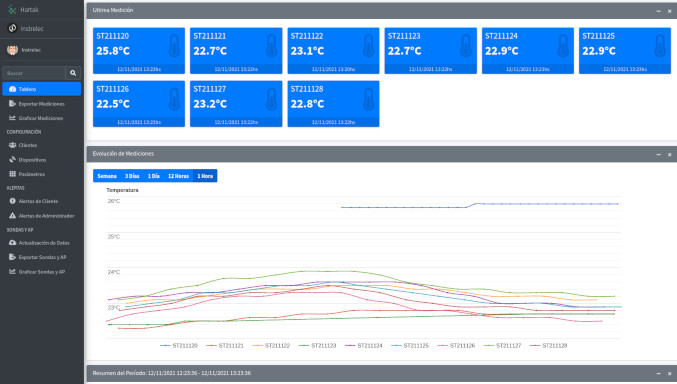677x384 pixels.
Task: Open Parámetros in sidebar
Action: coord(41,174)
